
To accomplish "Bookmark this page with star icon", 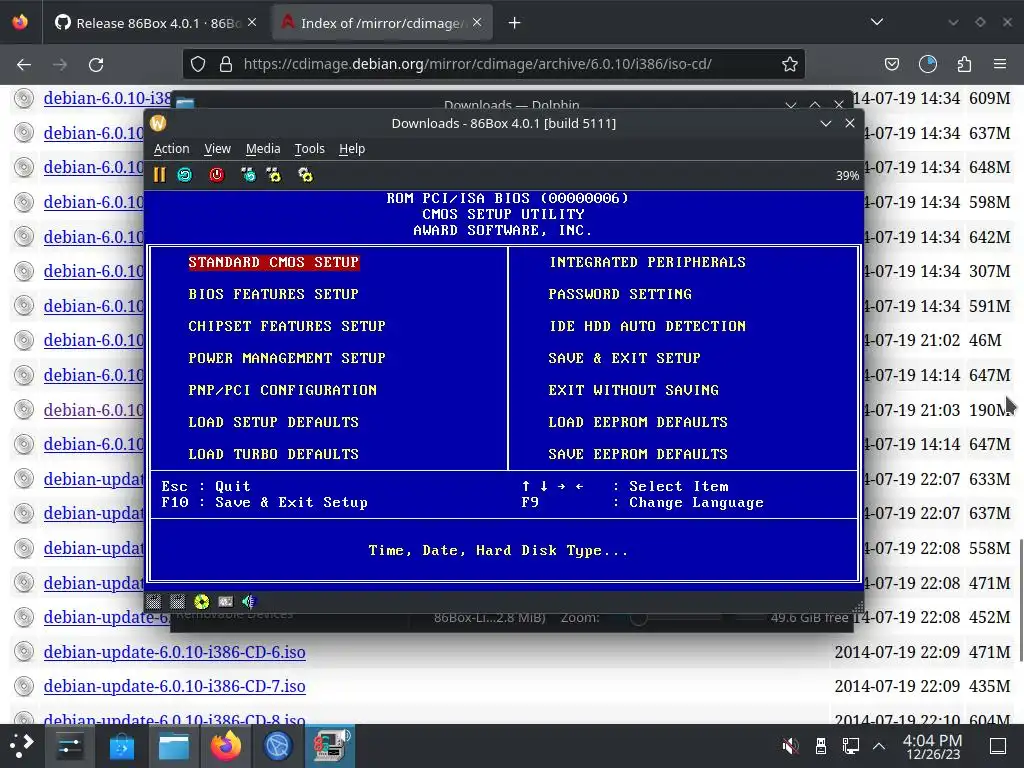I will coord(790,64).
